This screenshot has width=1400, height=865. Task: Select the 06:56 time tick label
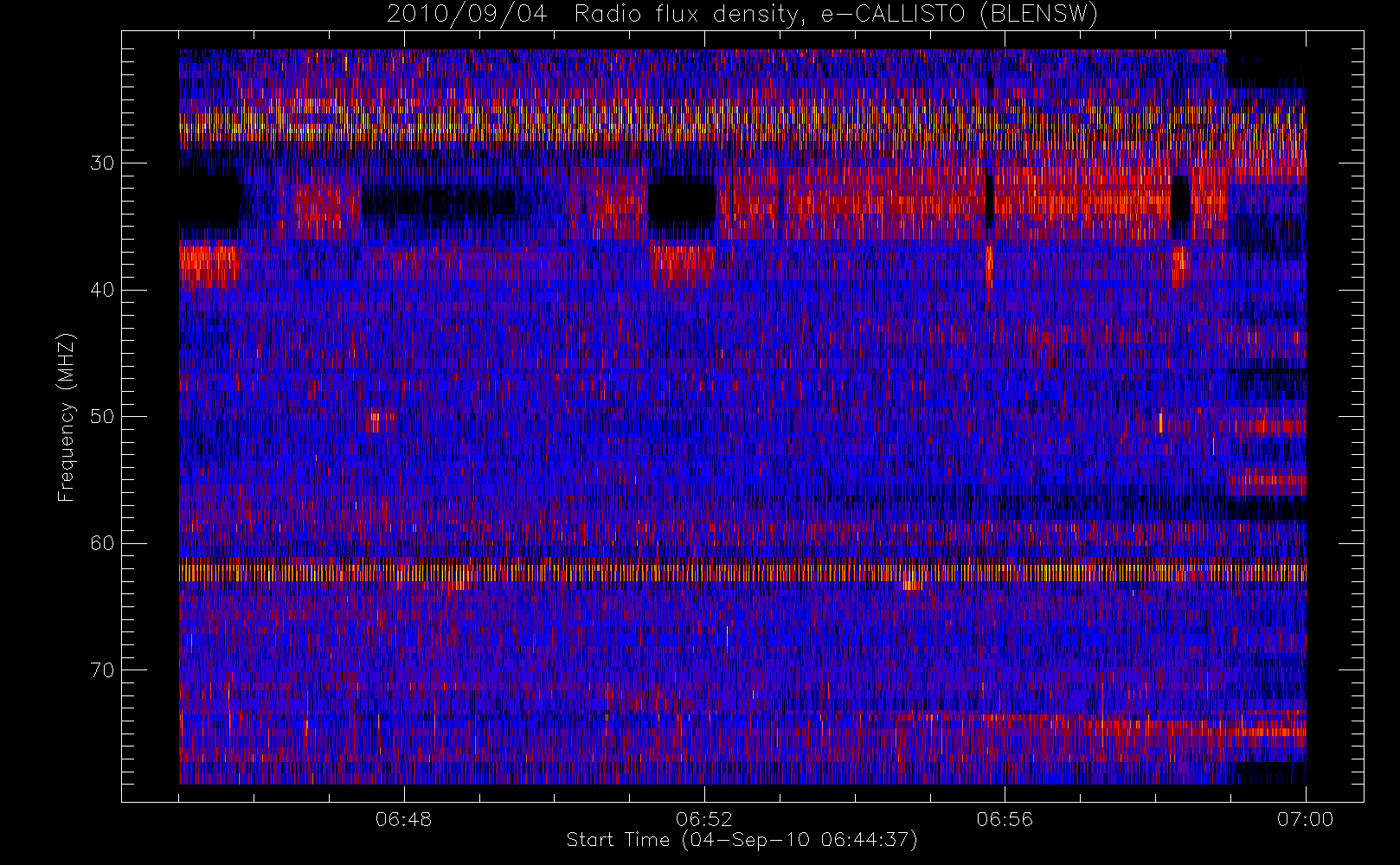pos(1005,819)
